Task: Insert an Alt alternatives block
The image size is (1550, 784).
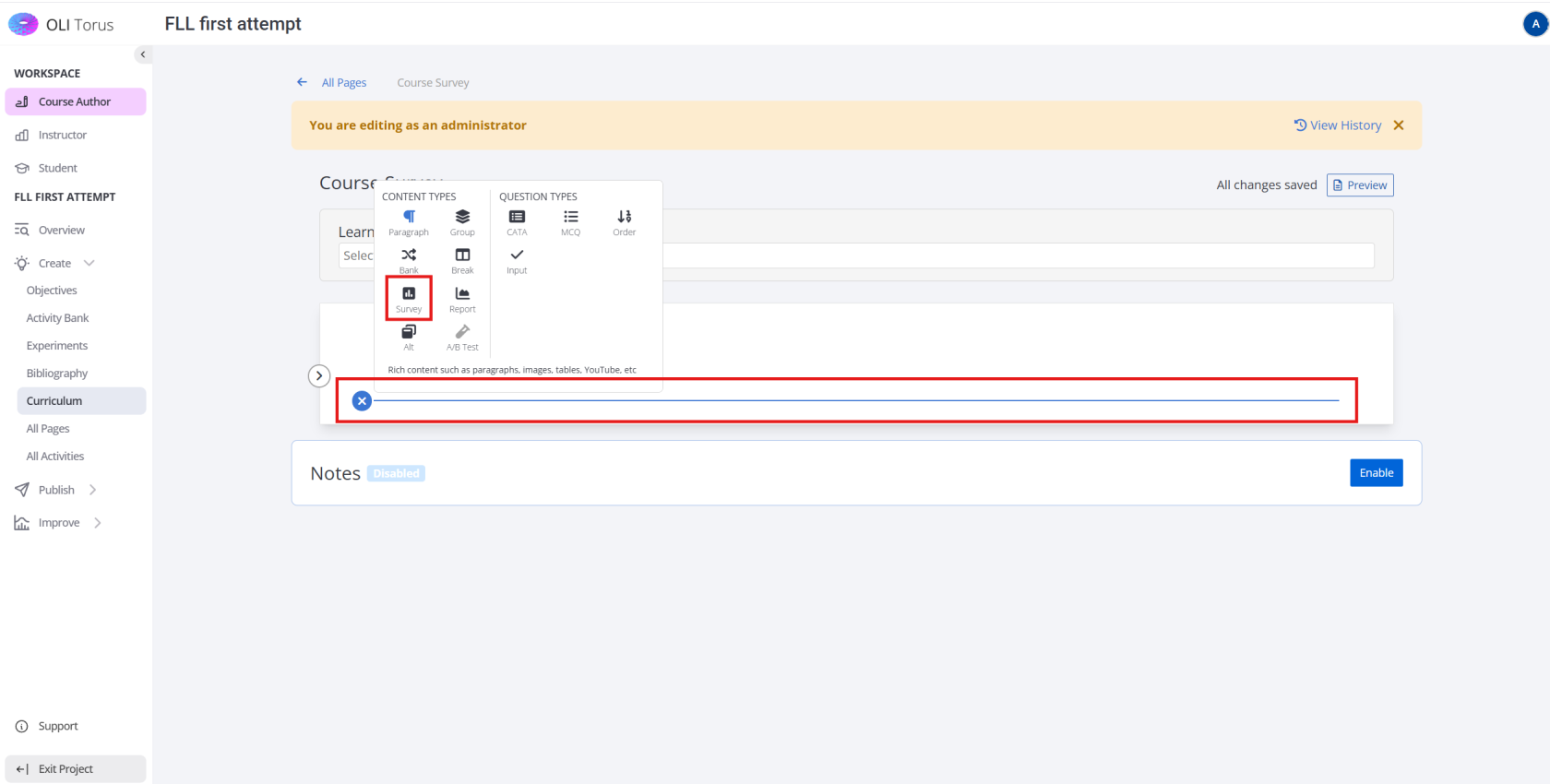Action: coord(409,337)
